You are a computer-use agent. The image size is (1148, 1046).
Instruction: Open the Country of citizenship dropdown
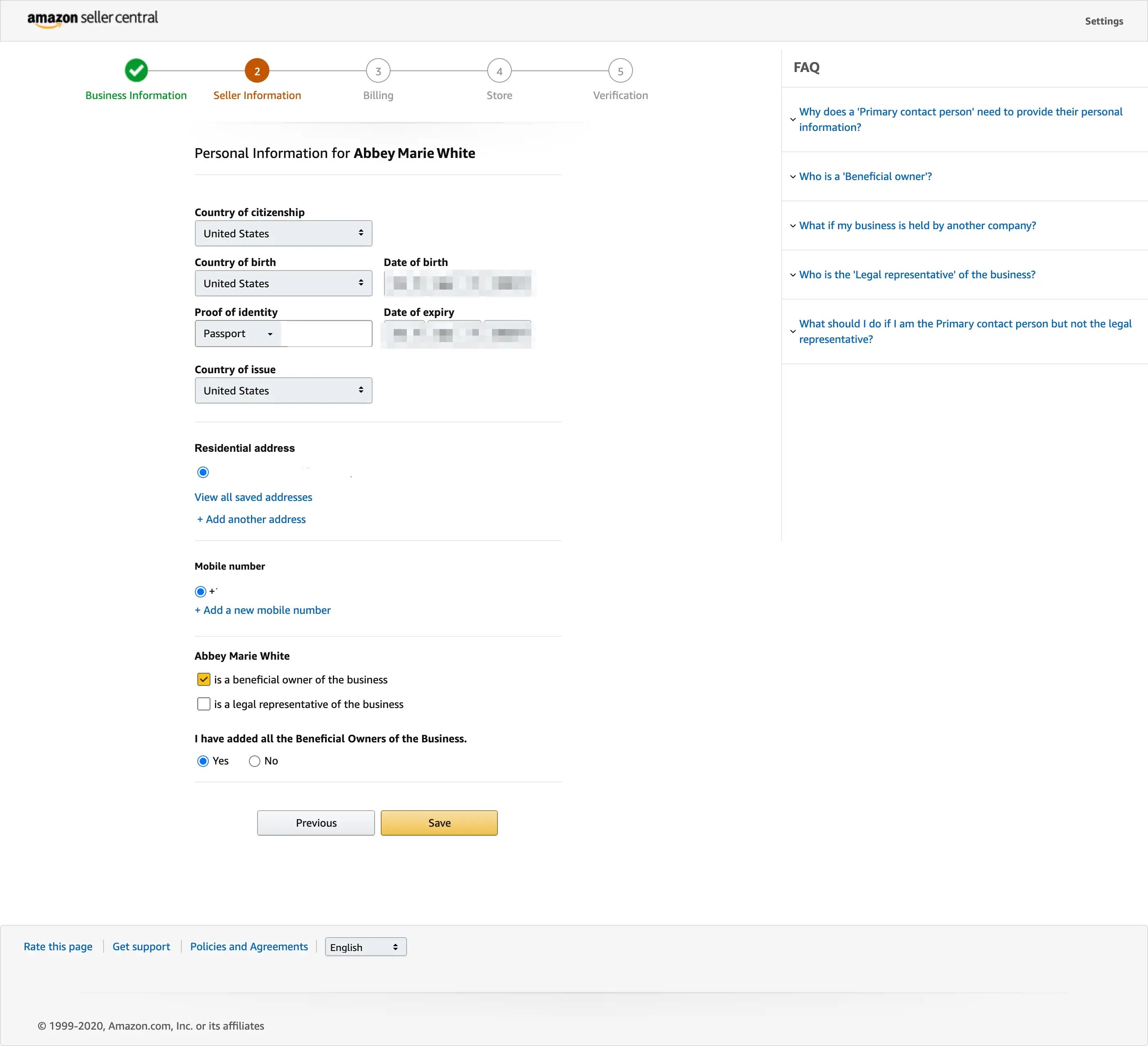[x=283, y=233]
